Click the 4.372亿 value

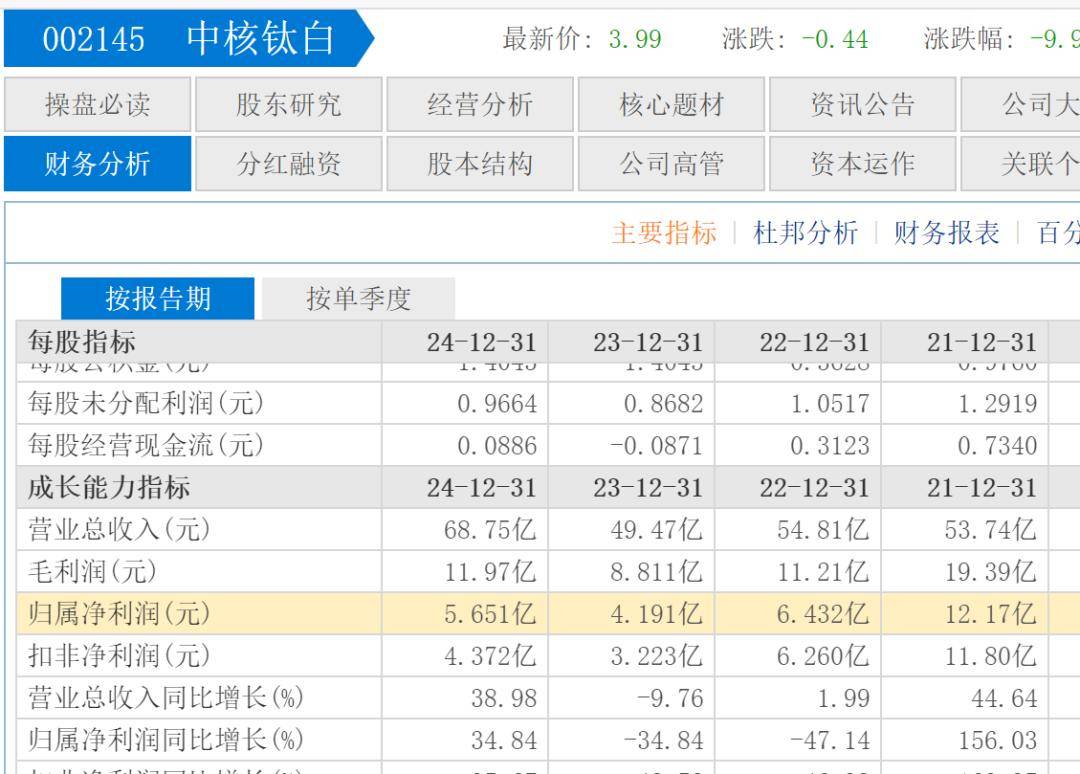tap(490, 656)
